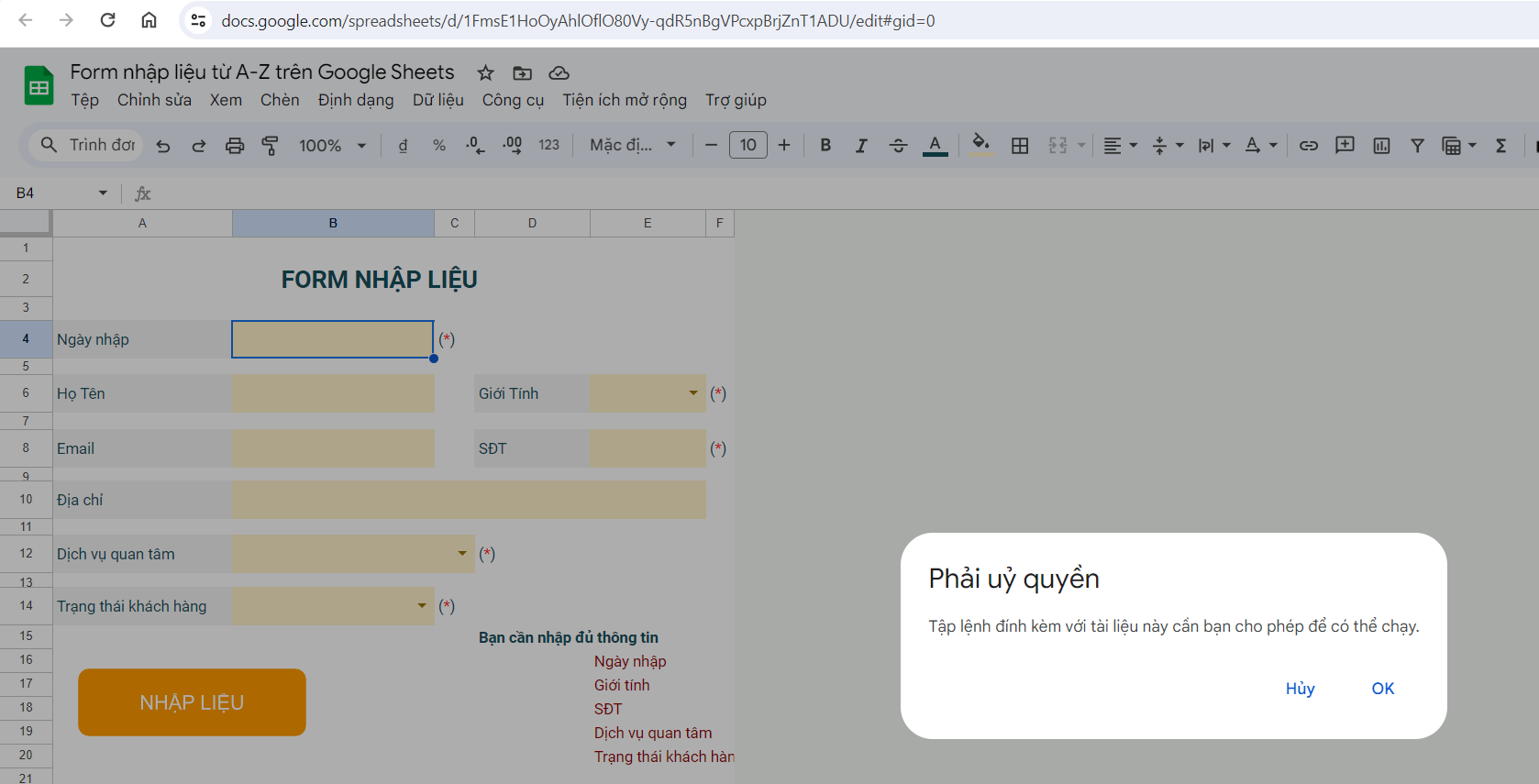This screenshot has height=784, width=1539.
Task: Open the borders tool icon
Action: point(1019,146)
